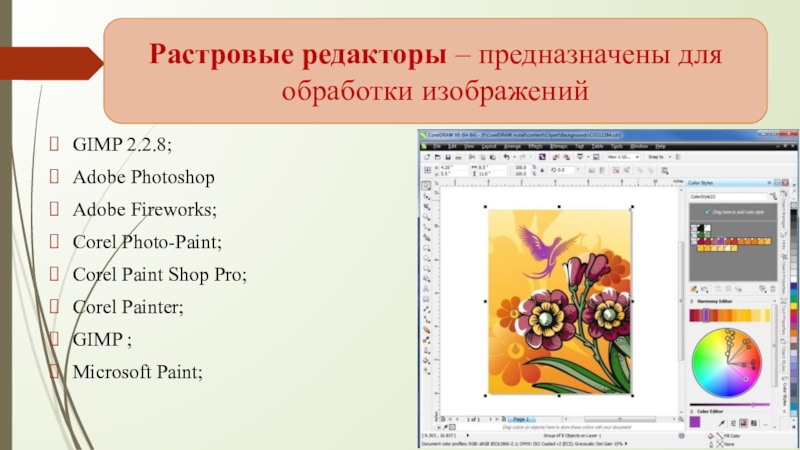Image resolution: width=800 pixels, height=450 pixels.
Task: Close the Color Styles docker
Action: coord(785,183)
